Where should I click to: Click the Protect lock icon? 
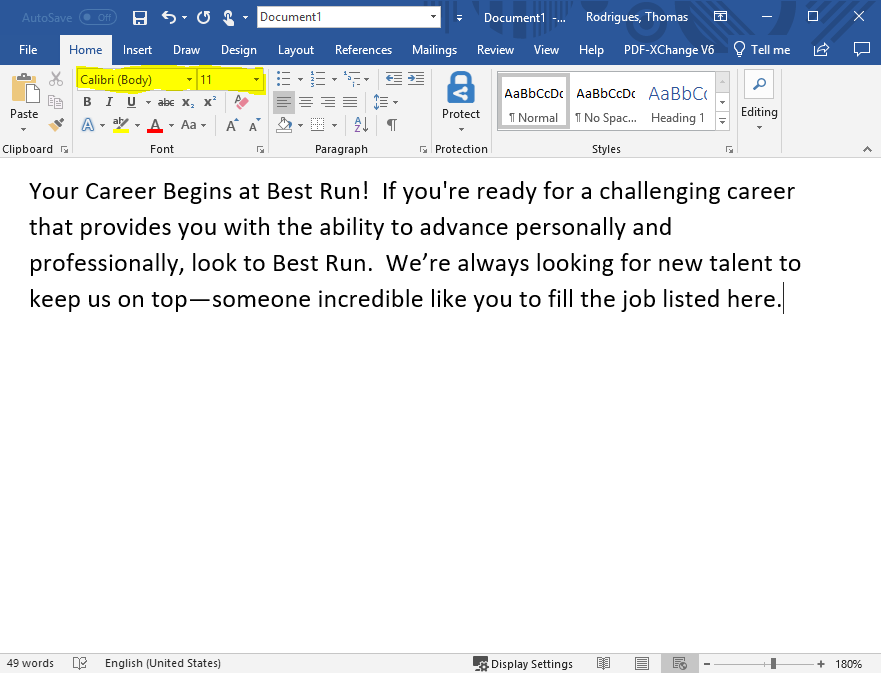pyautogui.click(x=461, y=88)
